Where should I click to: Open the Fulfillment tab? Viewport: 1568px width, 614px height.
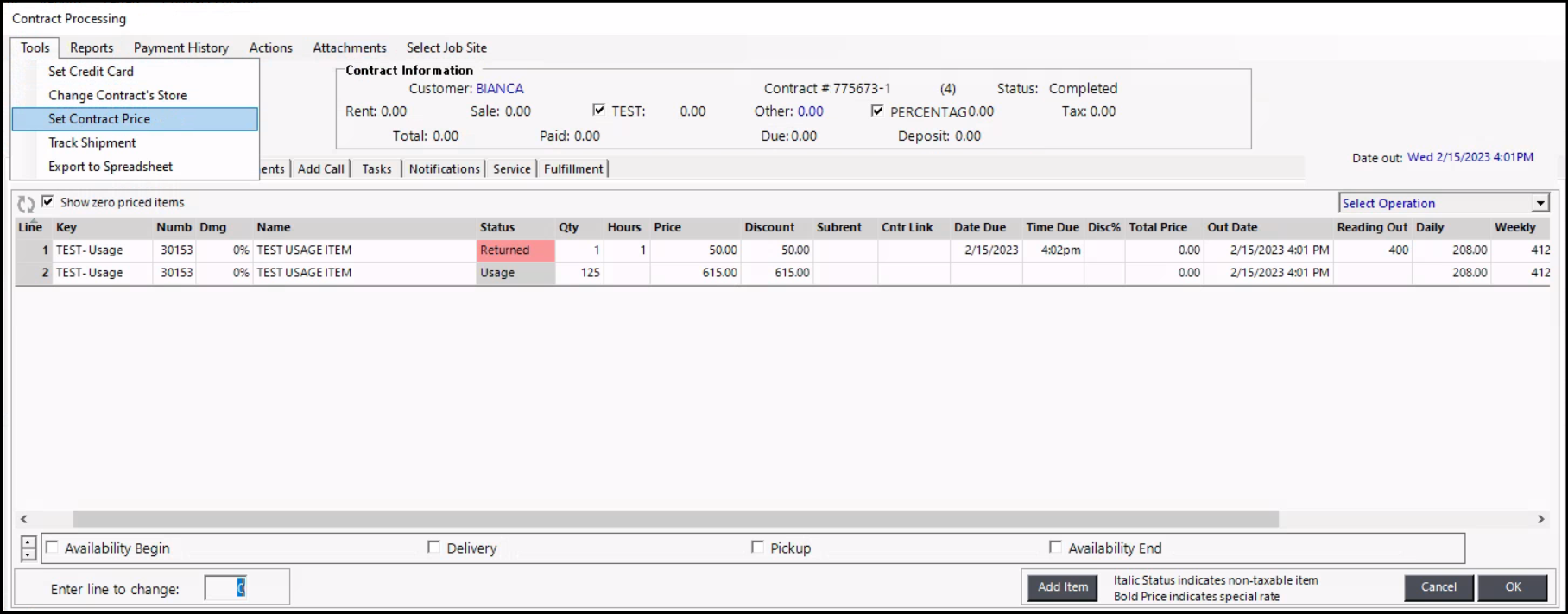tap(573, 168)
